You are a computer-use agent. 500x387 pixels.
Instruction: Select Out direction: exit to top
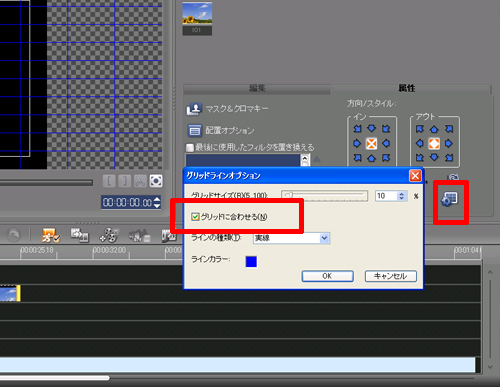pyautogui.click(x=434, y=129)
